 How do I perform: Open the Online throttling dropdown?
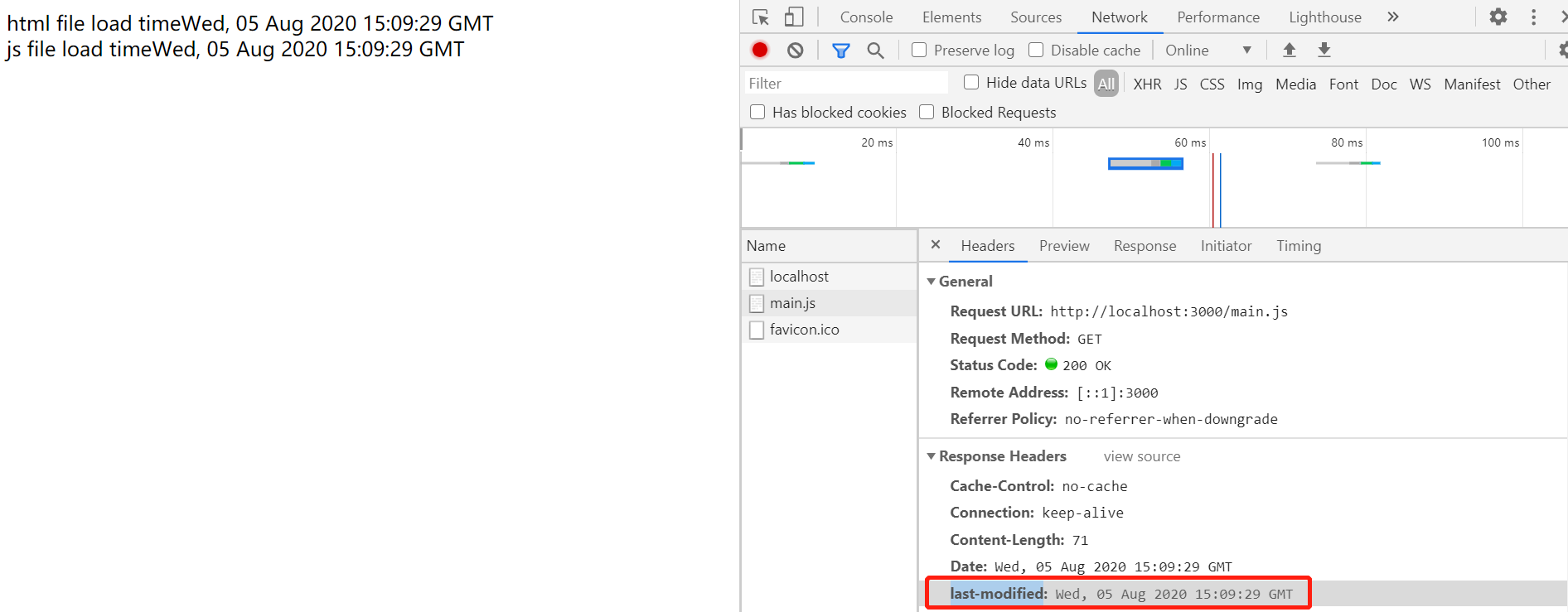click(1207, 51)
